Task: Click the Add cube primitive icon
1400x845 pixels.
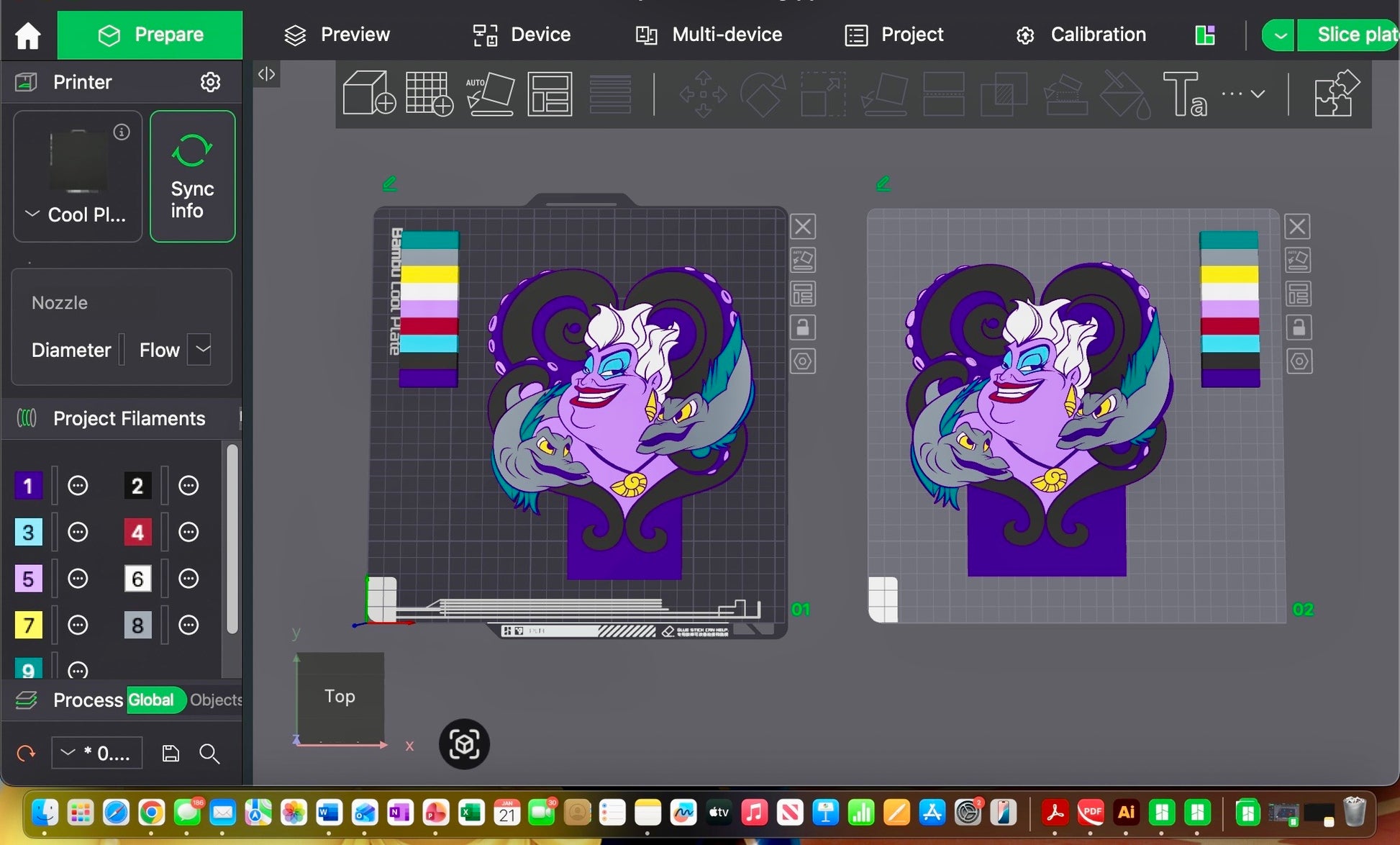Action: [368, 94]
